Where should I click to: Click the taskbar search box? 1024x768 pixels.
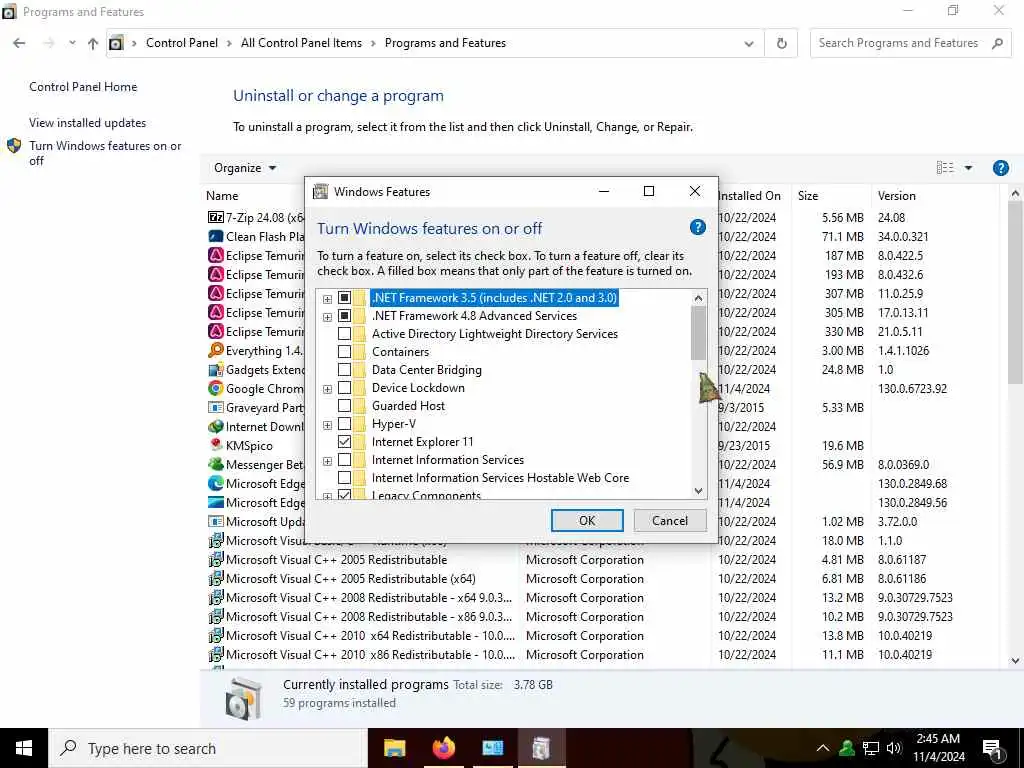208,748
